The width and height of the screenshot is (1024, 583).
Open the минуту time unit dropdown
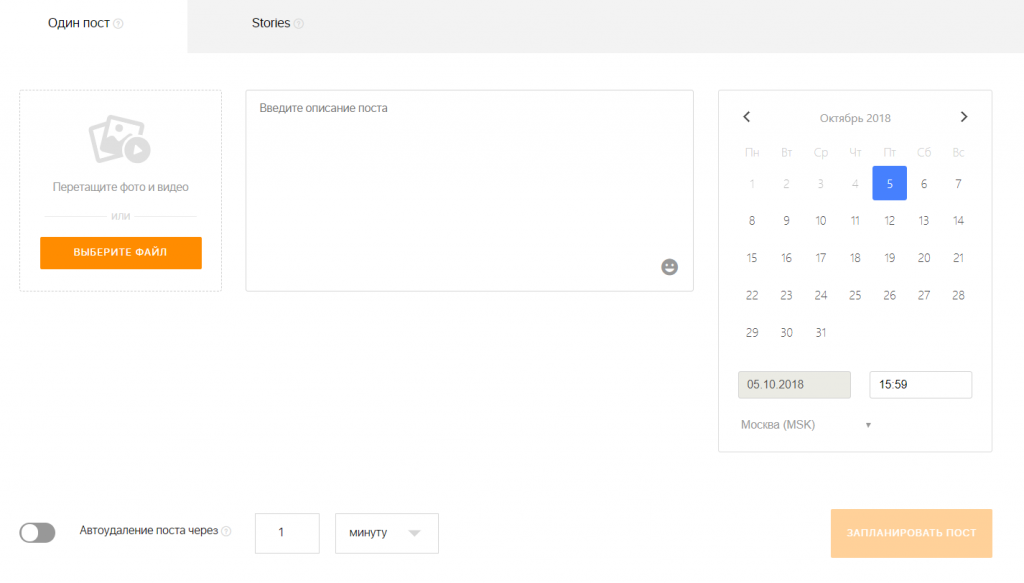pyautogui.click(x=387, y=533)
